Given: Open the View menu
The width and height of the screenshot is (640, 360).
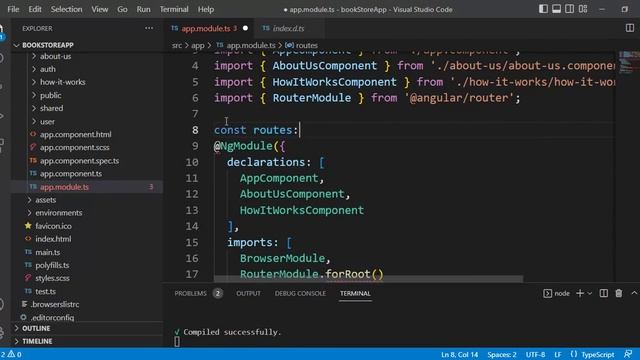Looking at the screenshot, I should (x=100, y=9).
